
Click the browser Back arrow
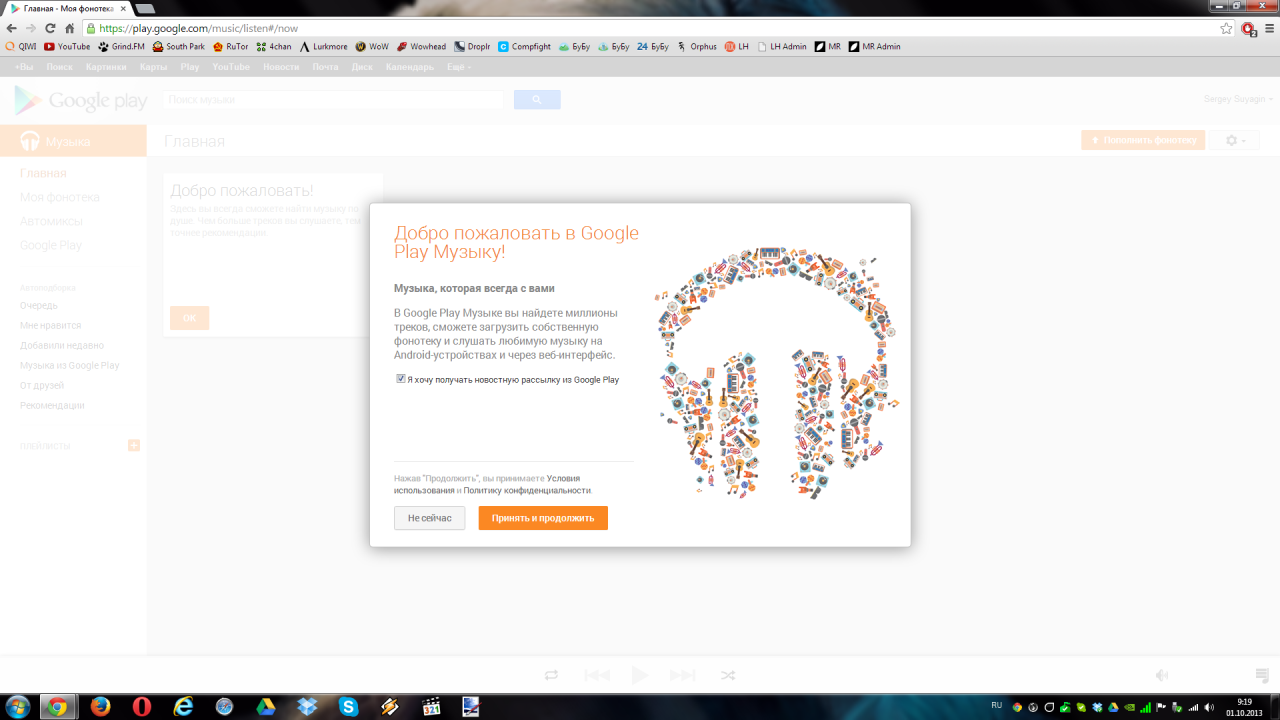click(11, 29)
